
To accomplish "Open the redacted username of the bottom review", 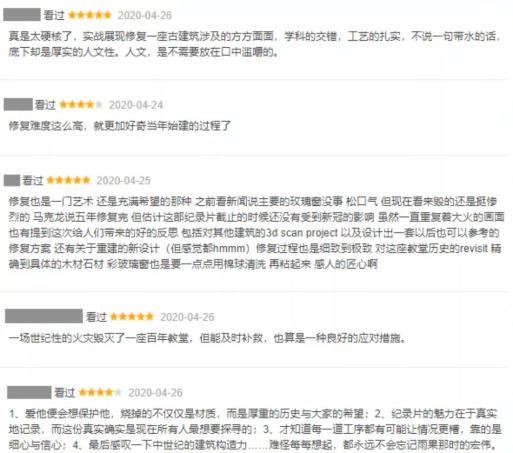I will [x=29, y=392].
